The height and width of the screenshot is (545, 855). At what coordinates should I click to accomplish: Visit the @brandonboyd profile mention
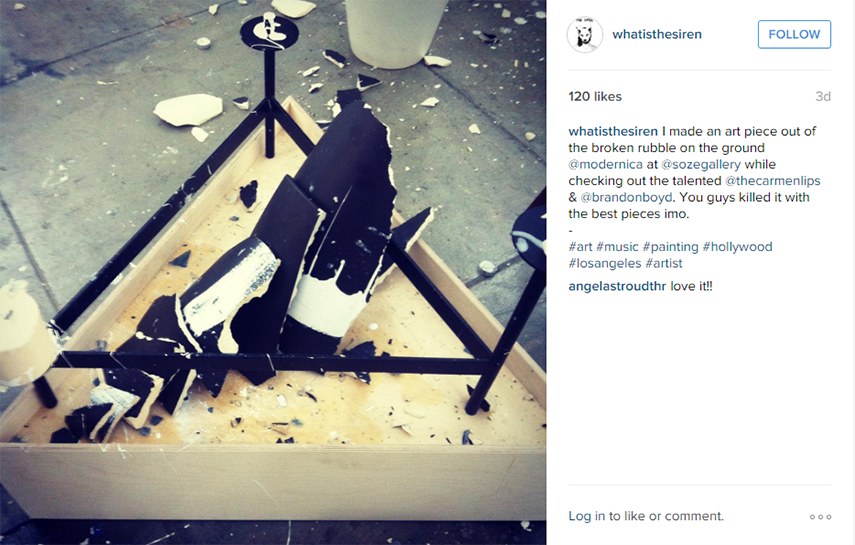(x=626, y=197)
